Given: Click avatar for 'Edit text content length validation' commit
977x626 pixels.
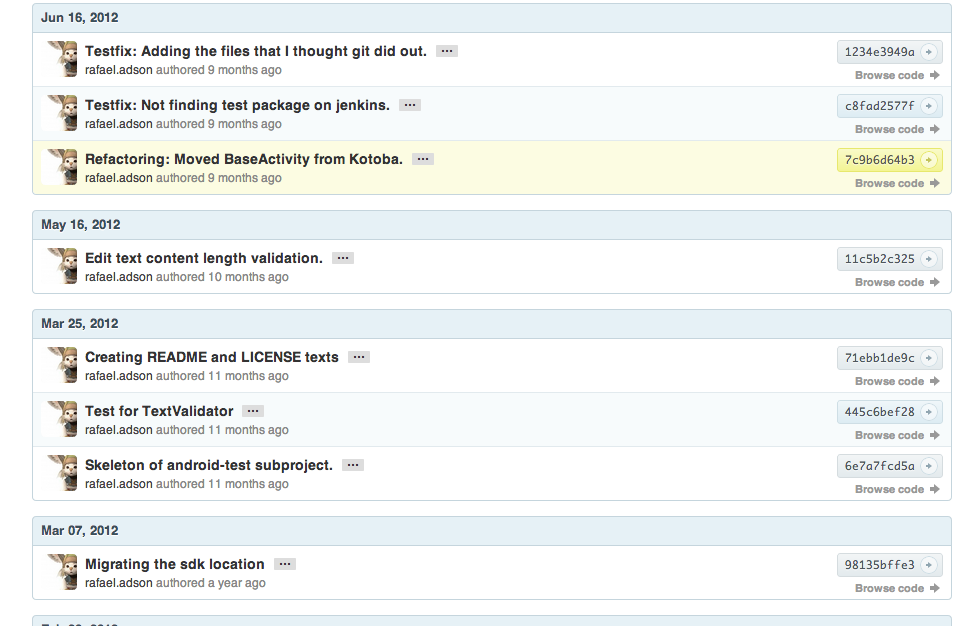Looking at the screenshot, I should click(63, 266).
